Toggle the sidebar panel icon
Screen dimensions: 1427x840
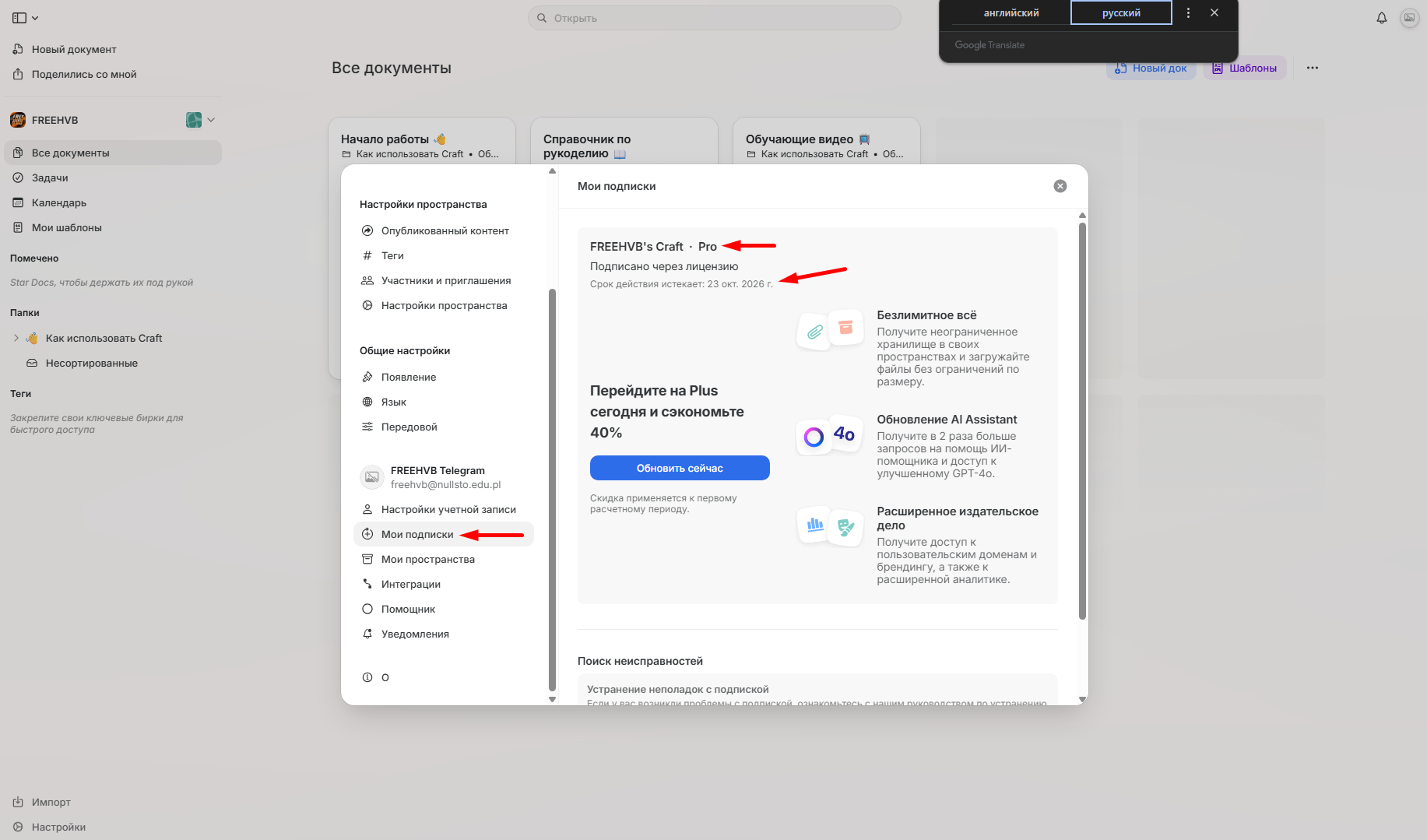tap(19, 18)
